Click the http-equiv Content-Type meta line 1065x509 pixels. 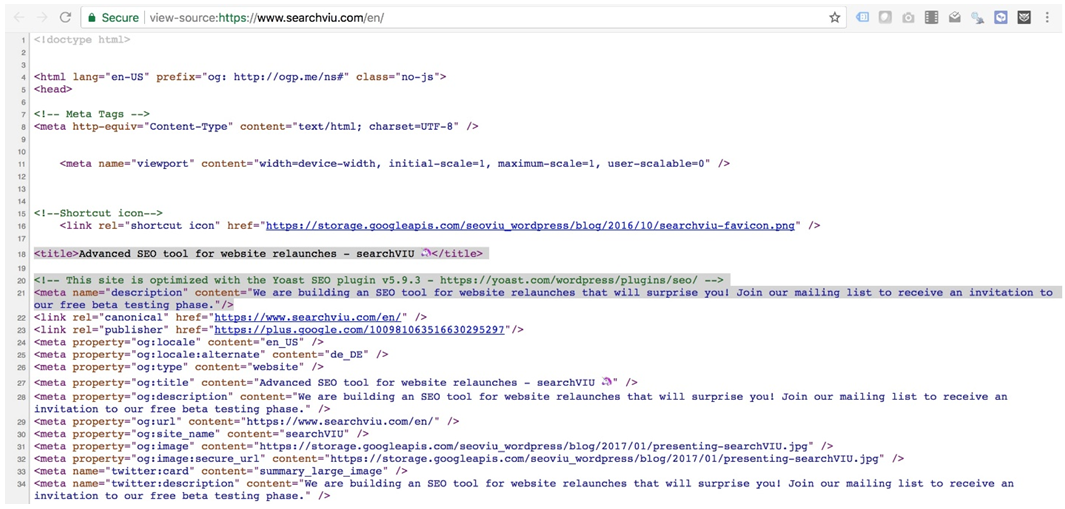pyautogui.click(x=257, y=126)
